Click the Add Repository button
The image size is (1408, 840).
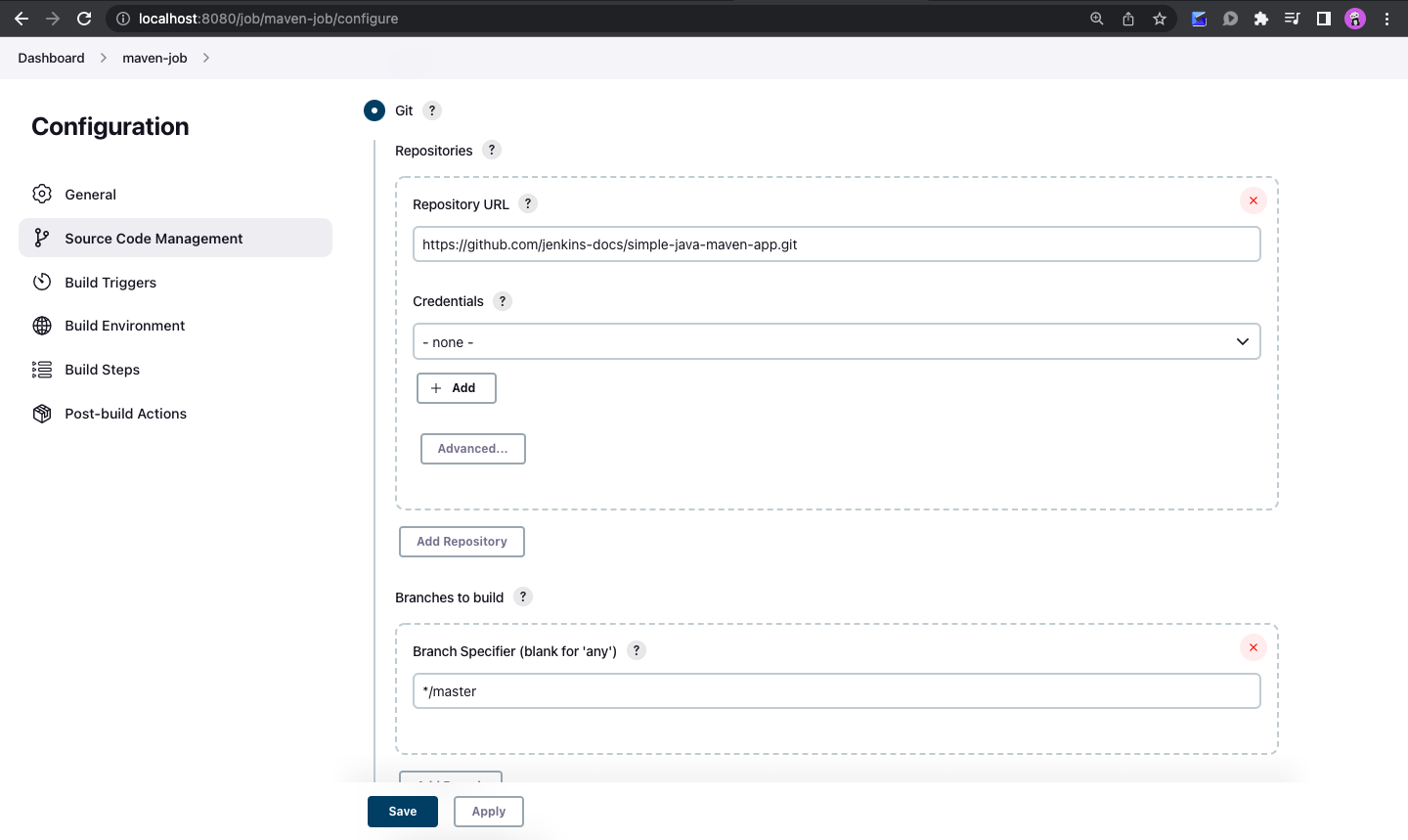point(462,541)
